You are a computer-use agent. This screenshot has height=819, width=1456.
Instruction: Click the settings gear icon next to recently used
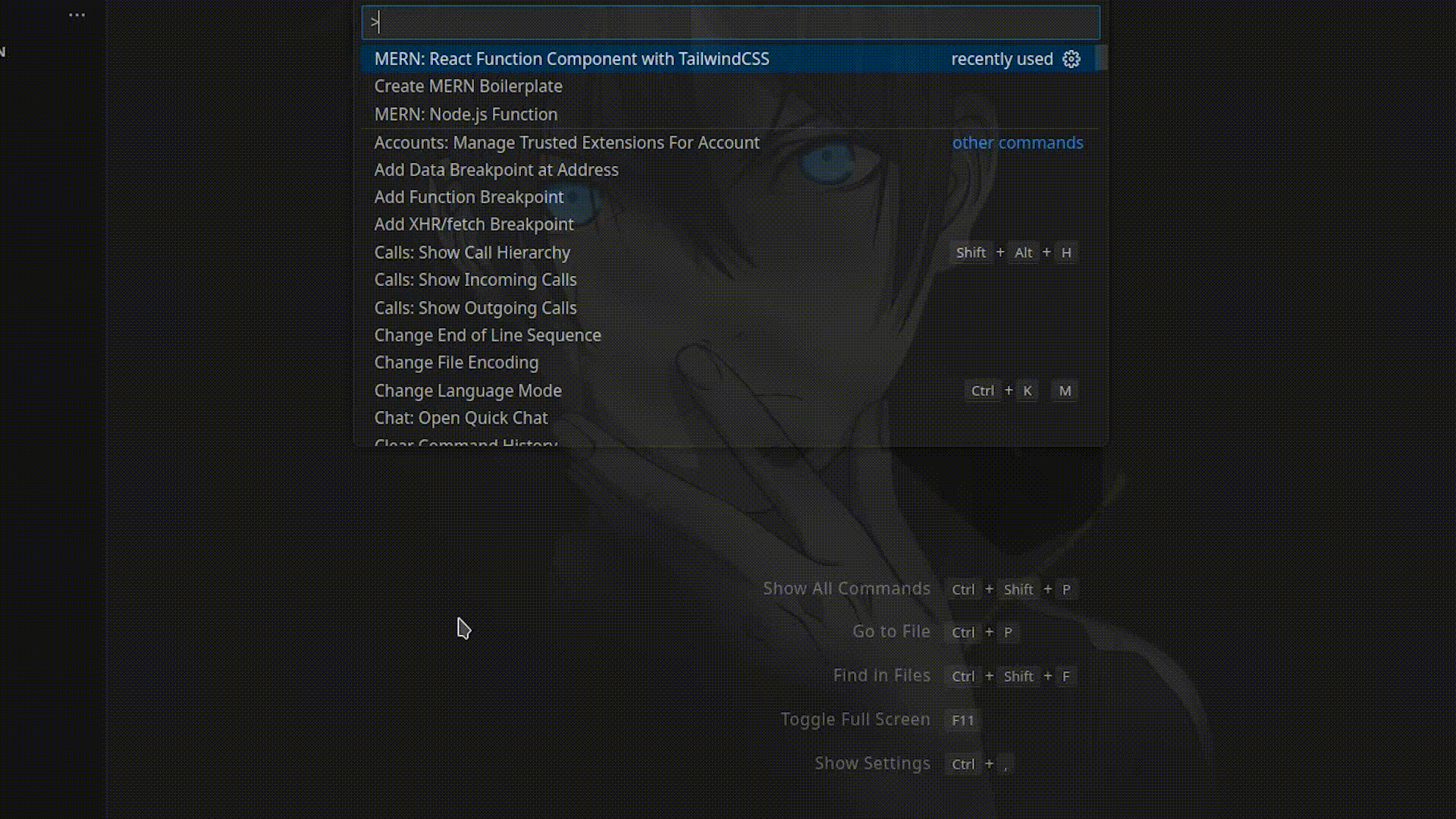(x=1071, y=58)
